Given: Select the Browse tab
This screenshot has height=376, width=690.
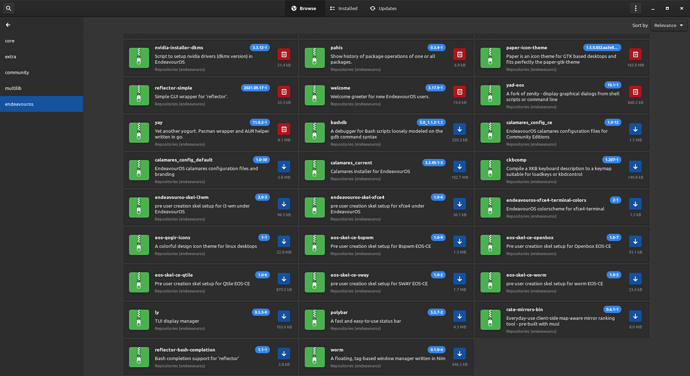Looking at the screenshot, I should [304, 8].
